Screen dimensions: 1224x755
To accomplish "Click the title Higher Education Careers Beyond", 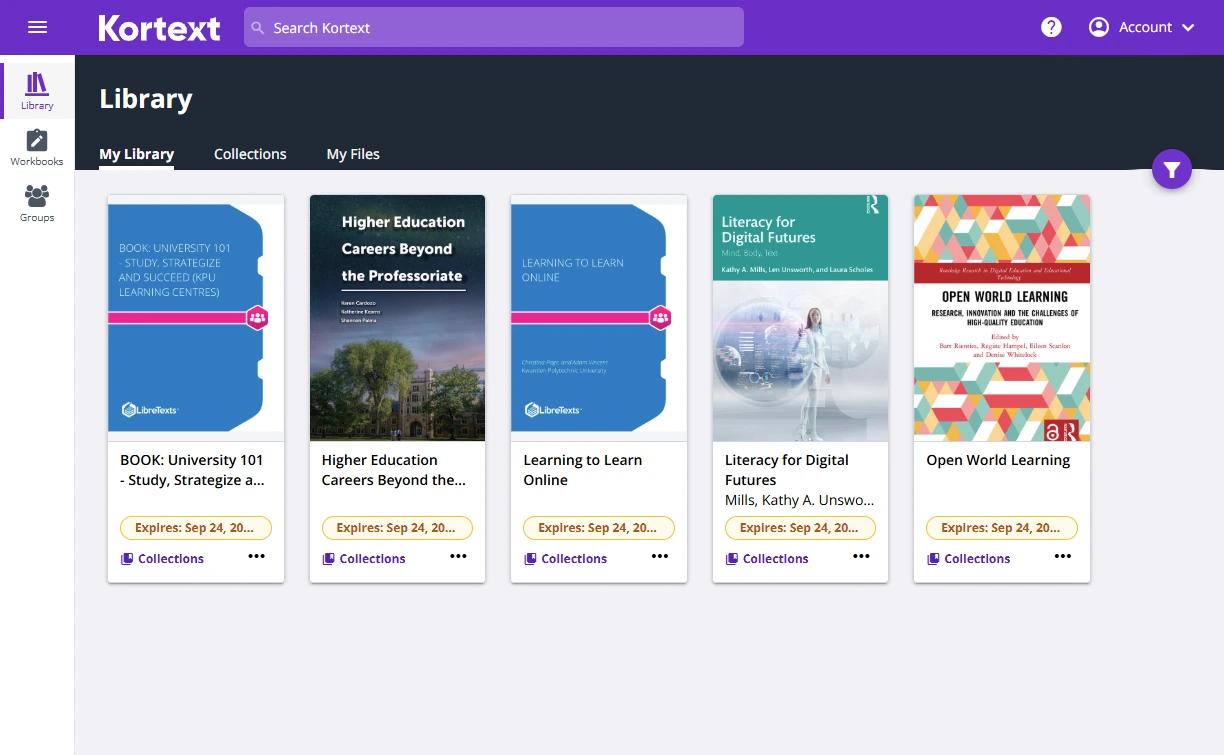I will (x=394, y=470).
